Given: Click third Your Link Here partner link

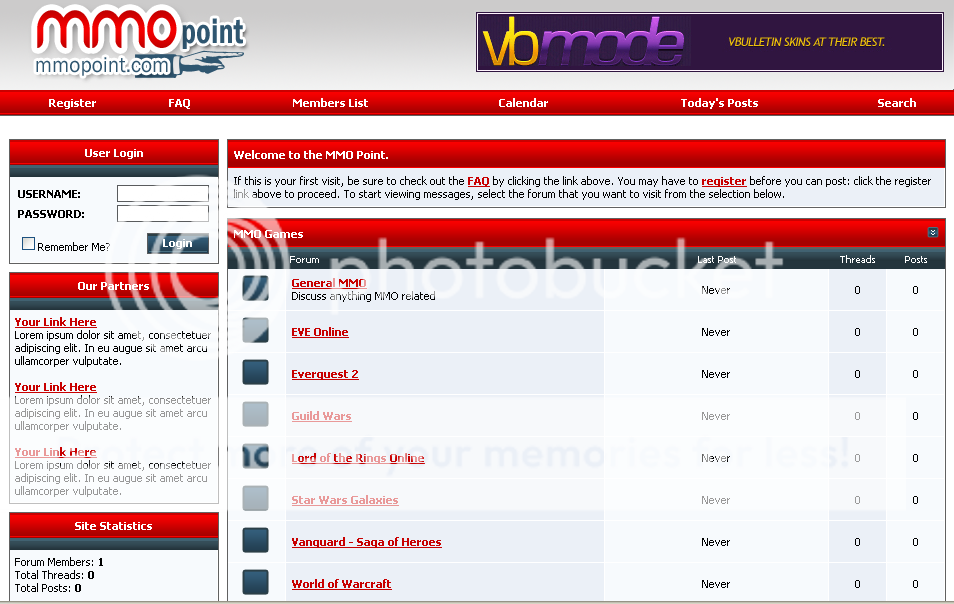Looking at the screenshot, I should coord(55,453).
